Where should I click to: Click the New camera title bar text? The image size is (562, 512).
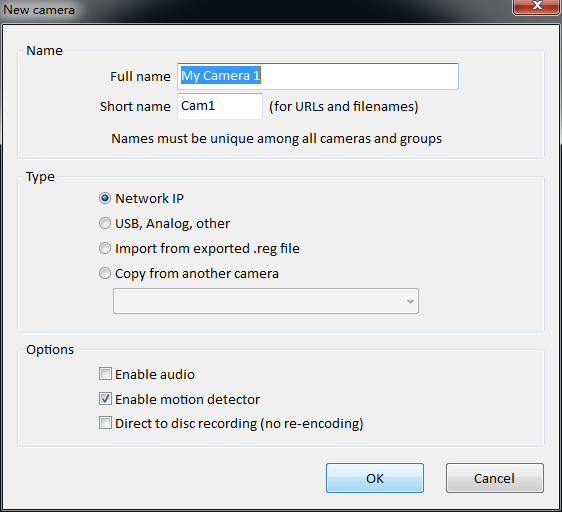pyautogui.click(x=39, y=10)
